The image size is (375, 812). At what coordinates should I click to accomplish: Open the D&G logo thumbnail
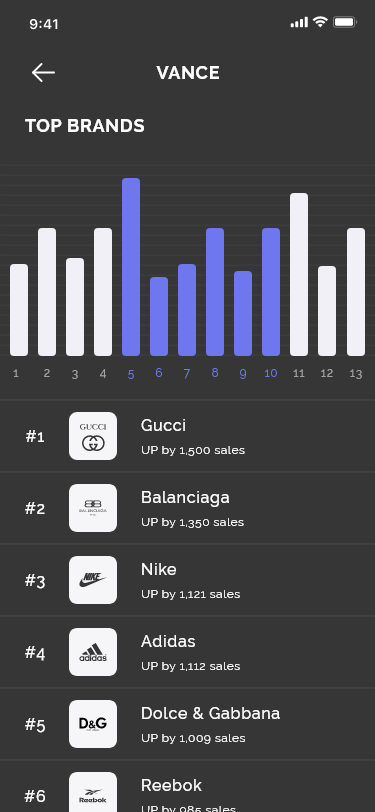[x=93, y=724]
